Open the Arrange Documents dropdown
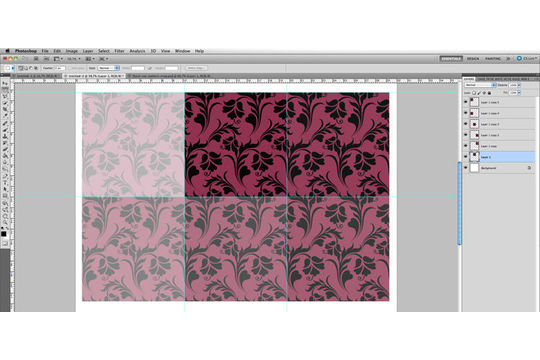This screenshot has height=360, width=540. [90, 59]
